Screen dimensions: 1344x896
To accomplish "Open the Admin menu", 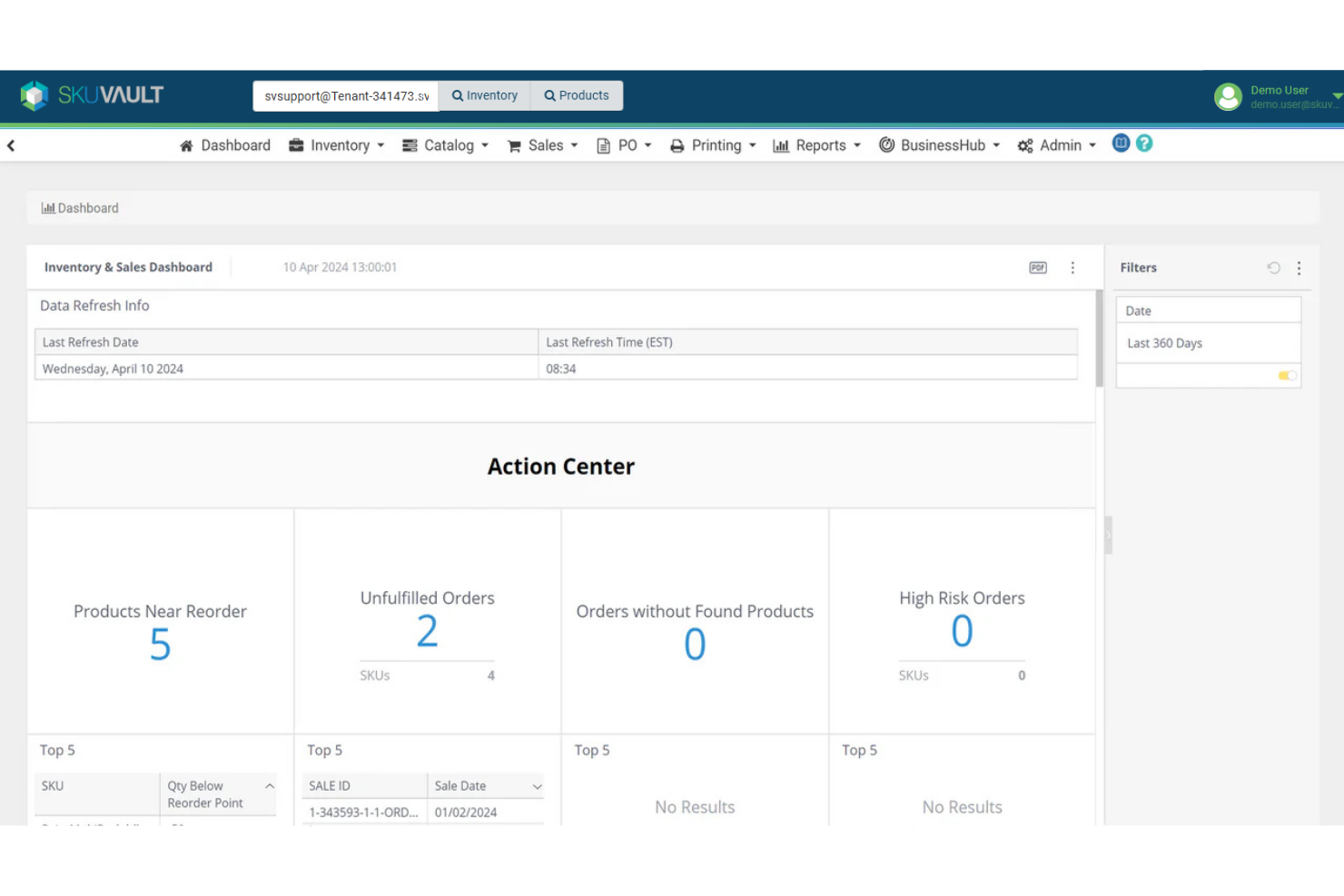I will click(x=1056, y=144).
